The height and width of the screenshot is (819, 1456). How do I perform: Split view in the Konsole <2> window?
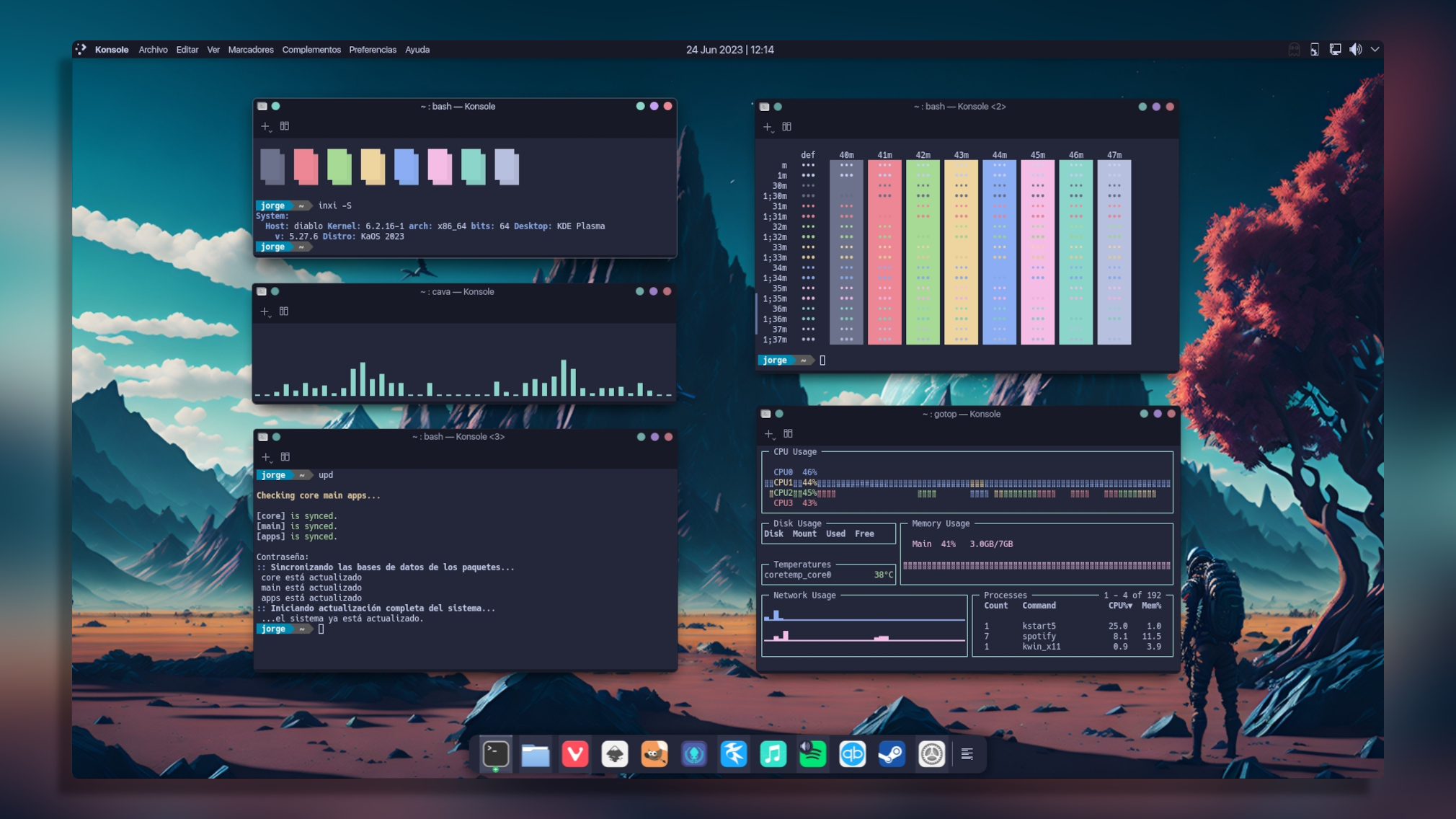[x=787, y=127]
